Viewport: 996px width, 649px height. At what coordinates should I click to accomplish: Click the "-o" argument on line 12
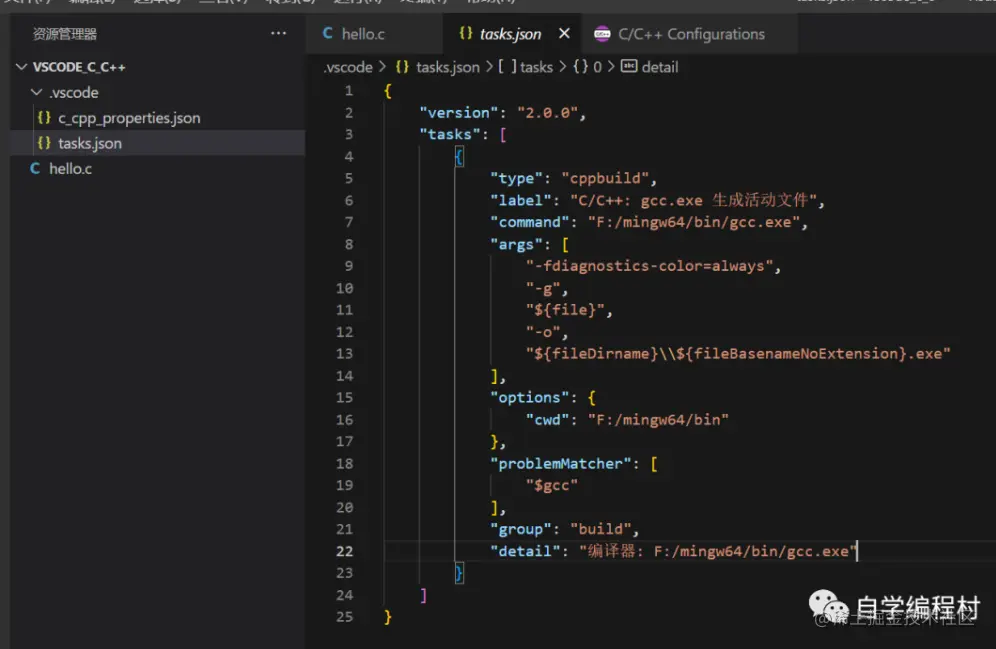[543, 331]
